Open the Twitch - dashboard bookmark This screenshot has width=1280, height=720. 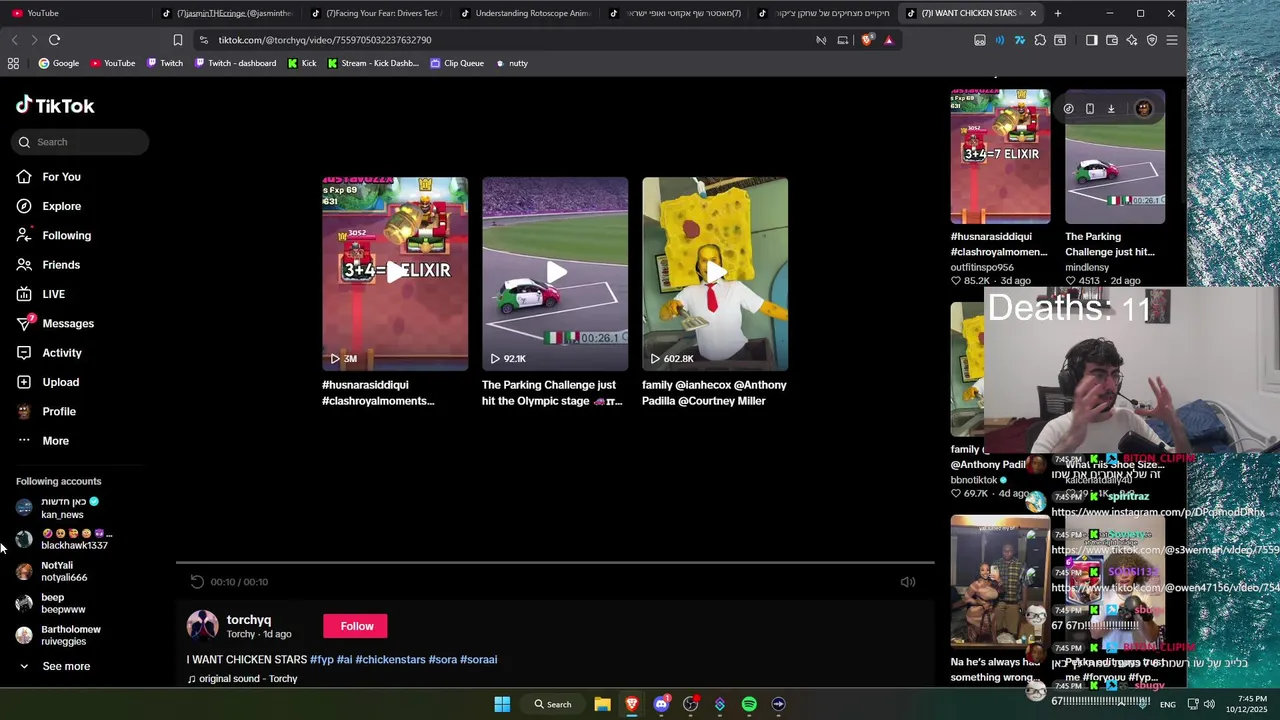click(235, 63)
